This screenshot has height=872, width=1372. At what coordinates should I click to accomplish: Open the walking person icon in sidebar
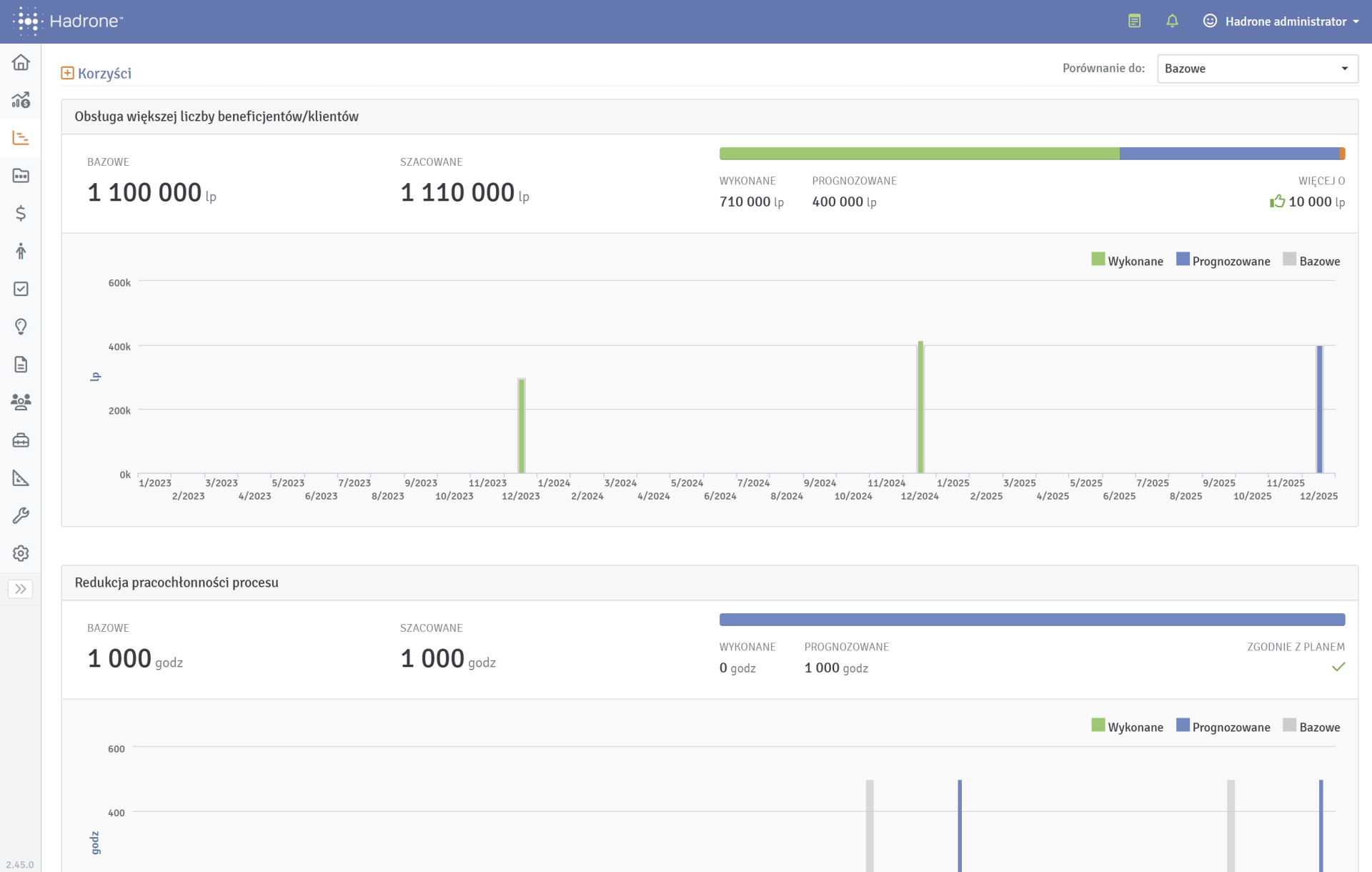pos(21,252)
